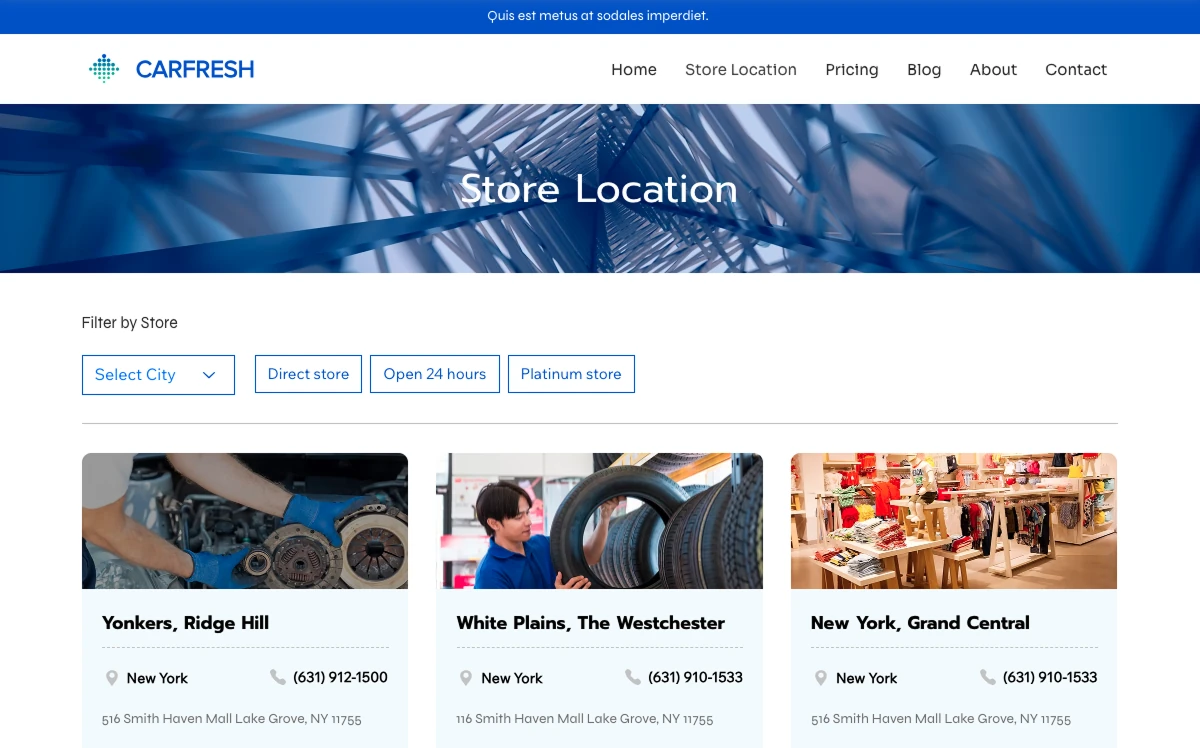Click the location pin in Grand Central card
The width and height of the screenshot is (1200, 748).
tap(821, 678)
